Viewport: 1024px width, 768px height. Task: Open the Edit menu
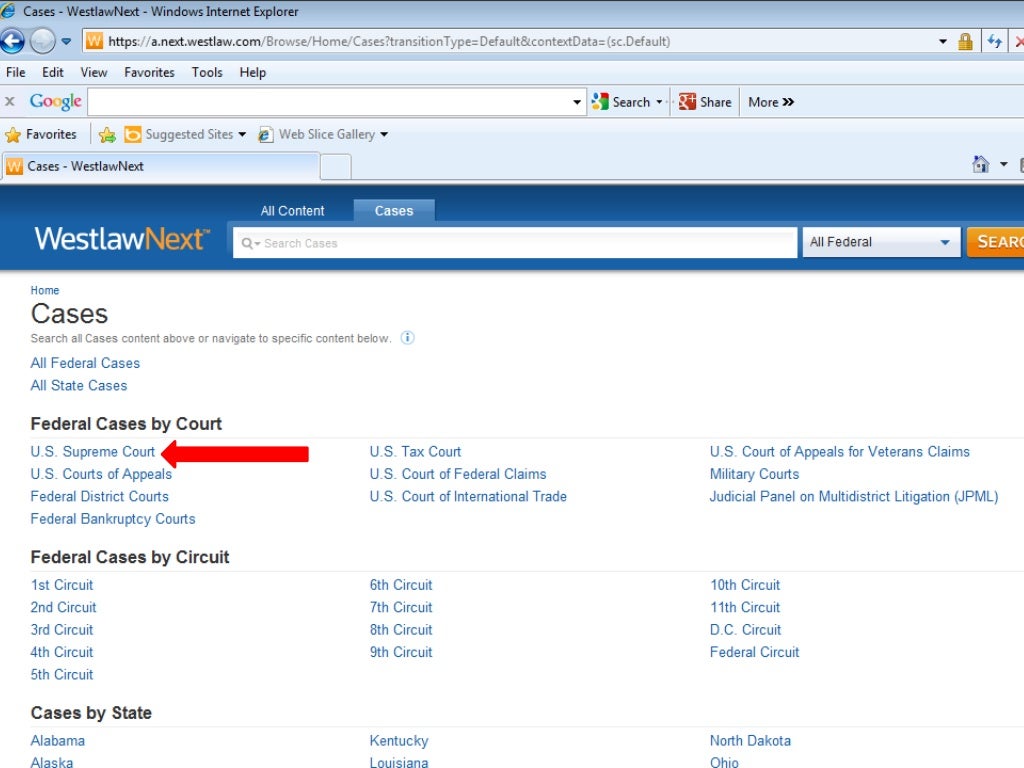pos(53,72)
